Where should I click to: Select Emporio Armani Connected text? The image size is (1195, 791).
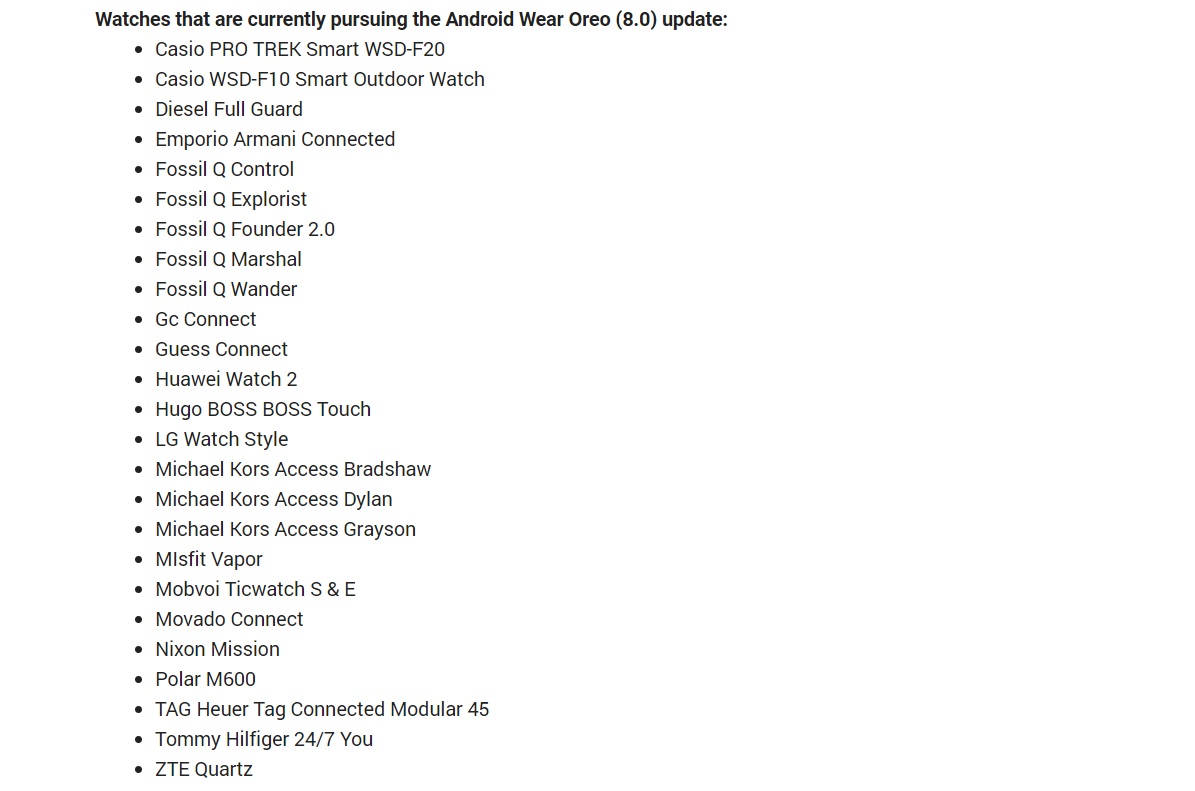tap(275, 139)
